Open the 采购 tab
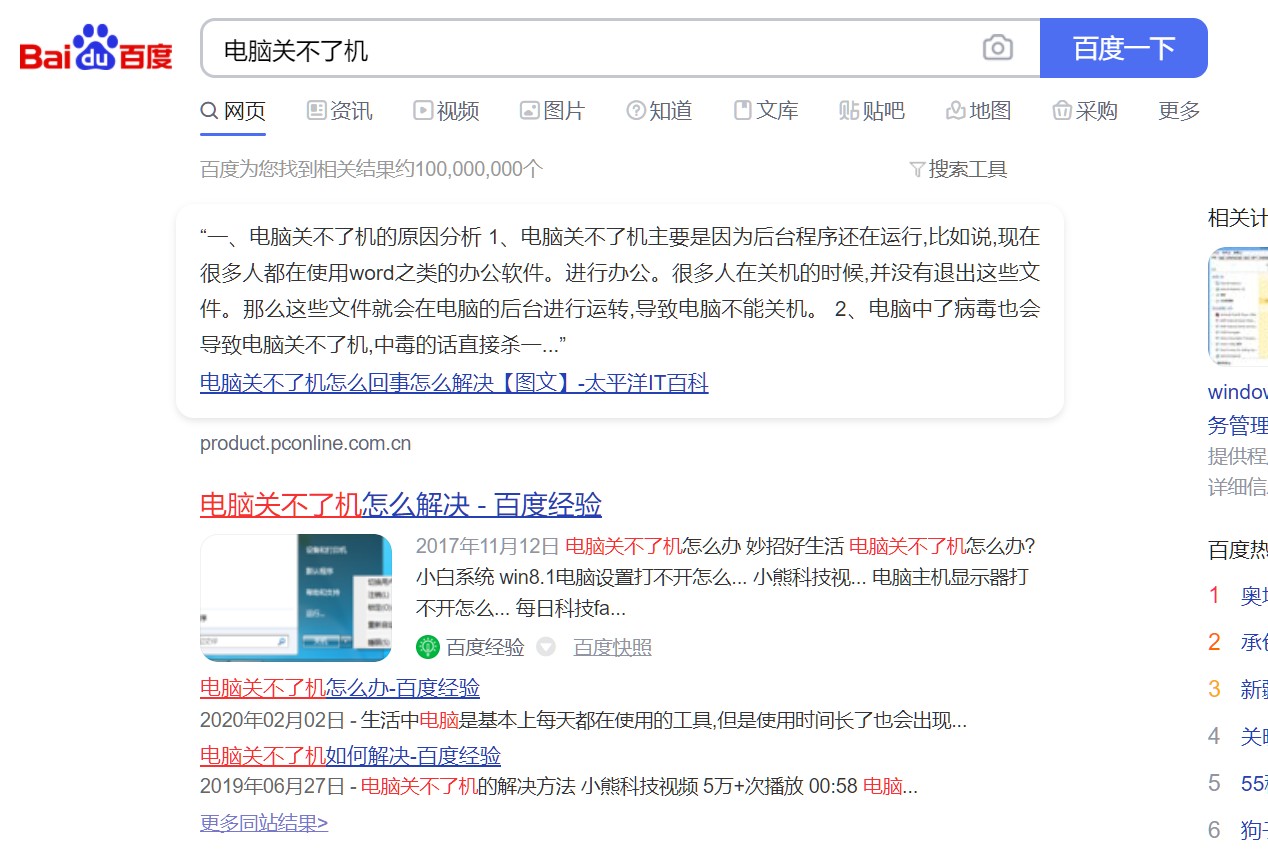 tap(1085, 111)
